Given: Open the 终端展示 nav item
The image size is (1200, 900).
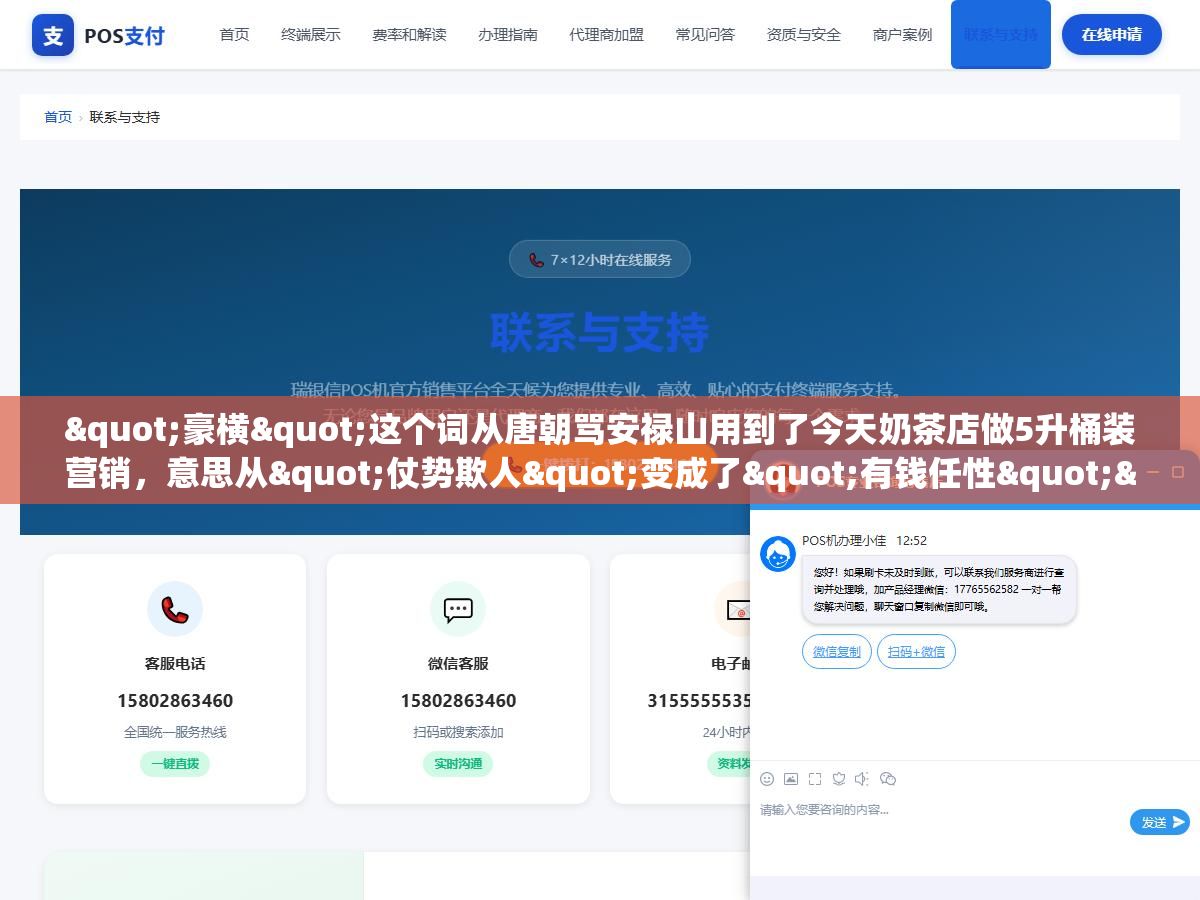Looking at the screenshot, I should point(311,35).
